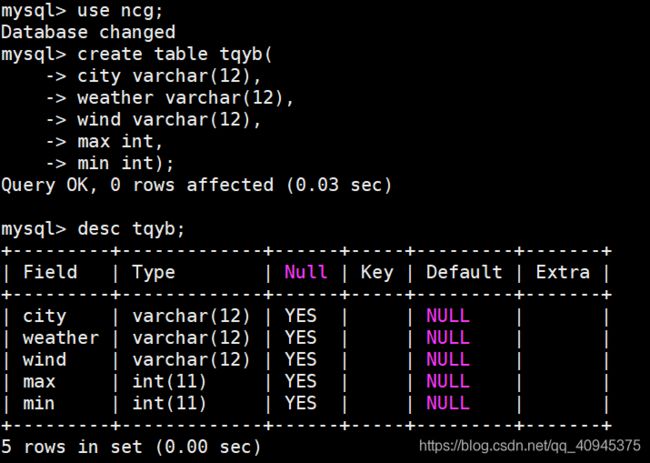
Task: Click the 'Field' column header
Action: click(x=50, y=272)
